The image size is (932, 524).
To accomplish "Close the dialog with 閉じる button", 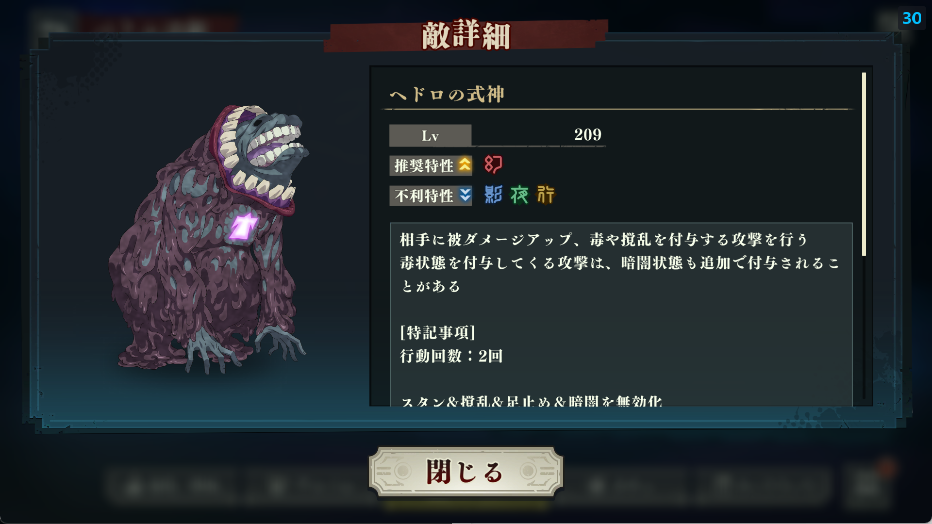I will [x=465, y=472].
